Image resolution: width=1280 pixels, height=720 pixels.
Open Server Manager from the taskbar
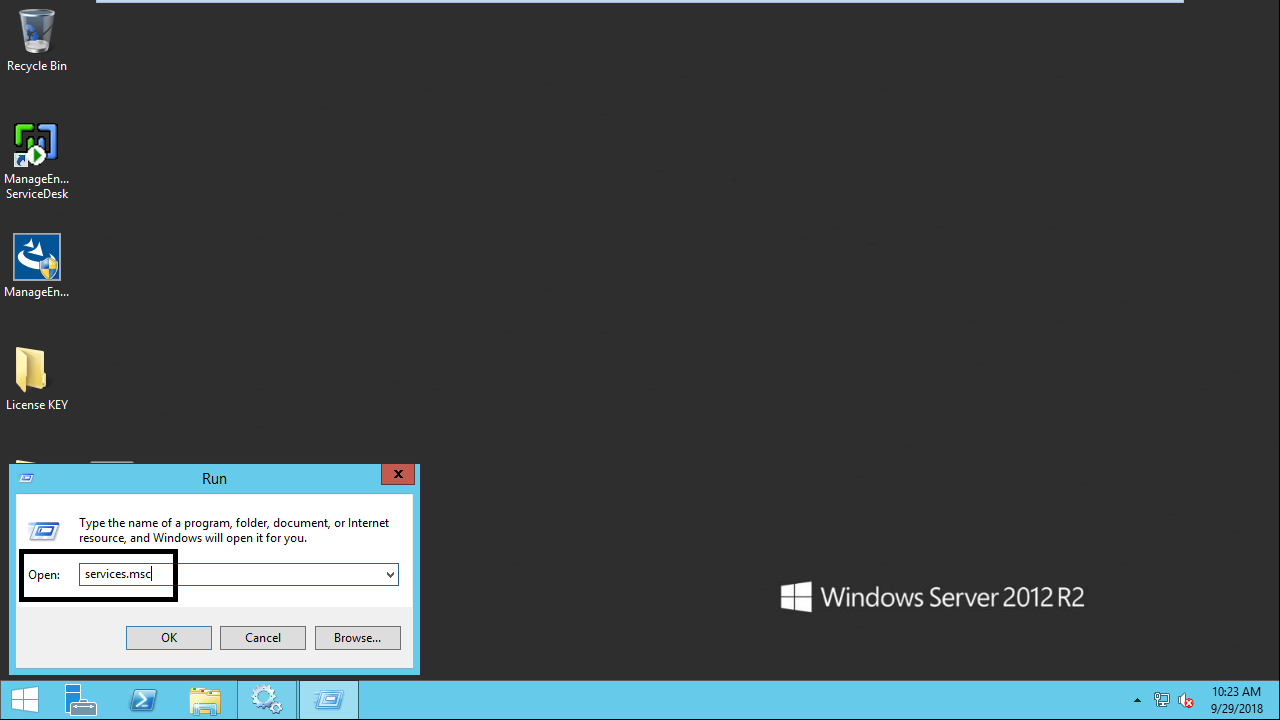tap(81, 700)
